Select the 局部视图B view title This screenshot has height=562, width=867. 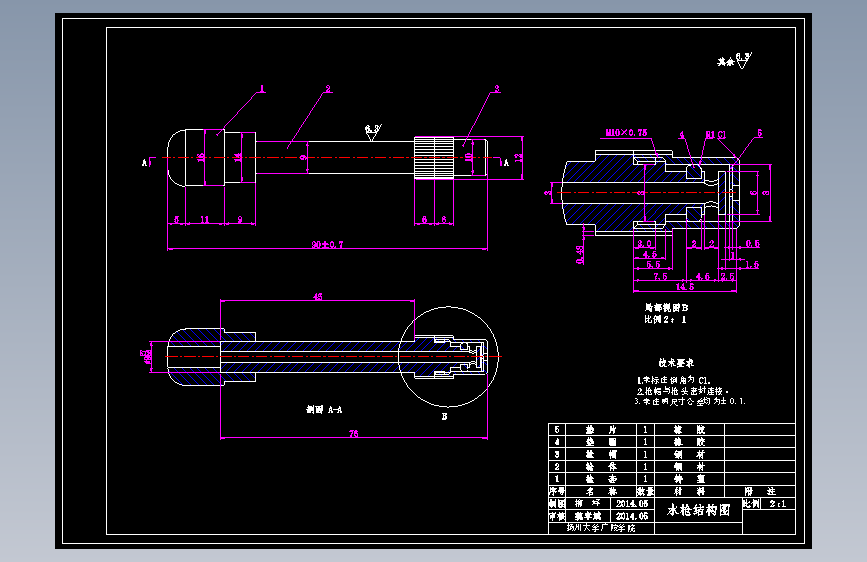(666, 308)
